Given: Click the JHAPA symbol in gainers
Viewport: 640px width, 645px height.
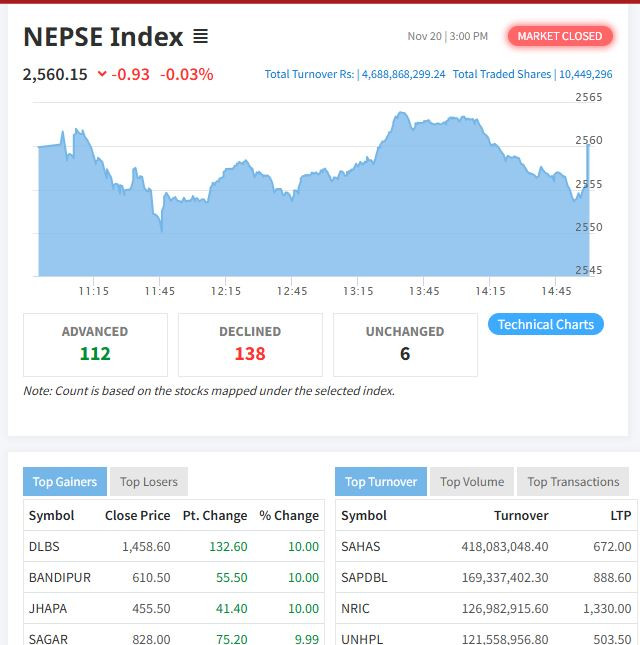Looking at the screenshot, I should click(46, 608).
